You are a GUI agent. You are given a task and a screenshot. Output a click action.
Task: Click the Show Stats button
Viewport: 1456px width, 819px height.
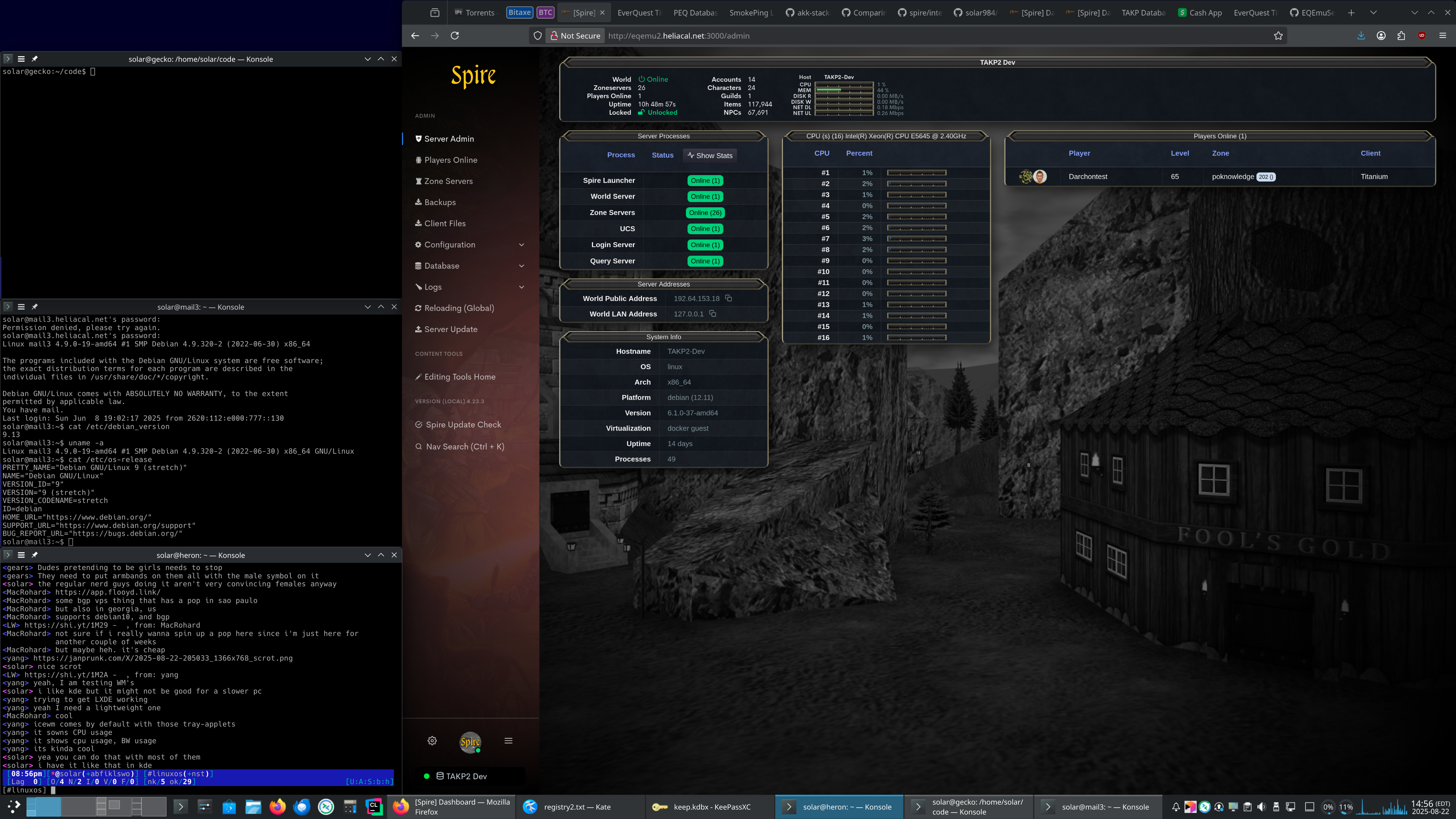coord(709,155)
